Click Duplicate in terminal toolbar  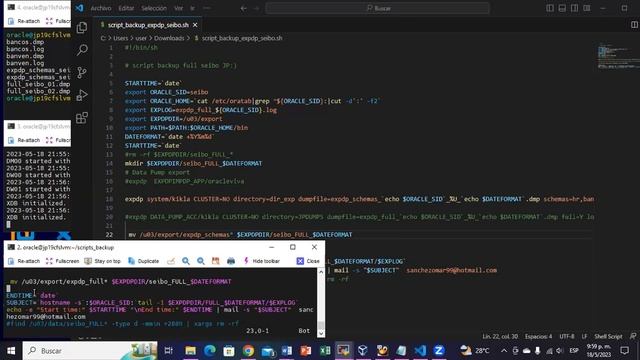(143, 261)
